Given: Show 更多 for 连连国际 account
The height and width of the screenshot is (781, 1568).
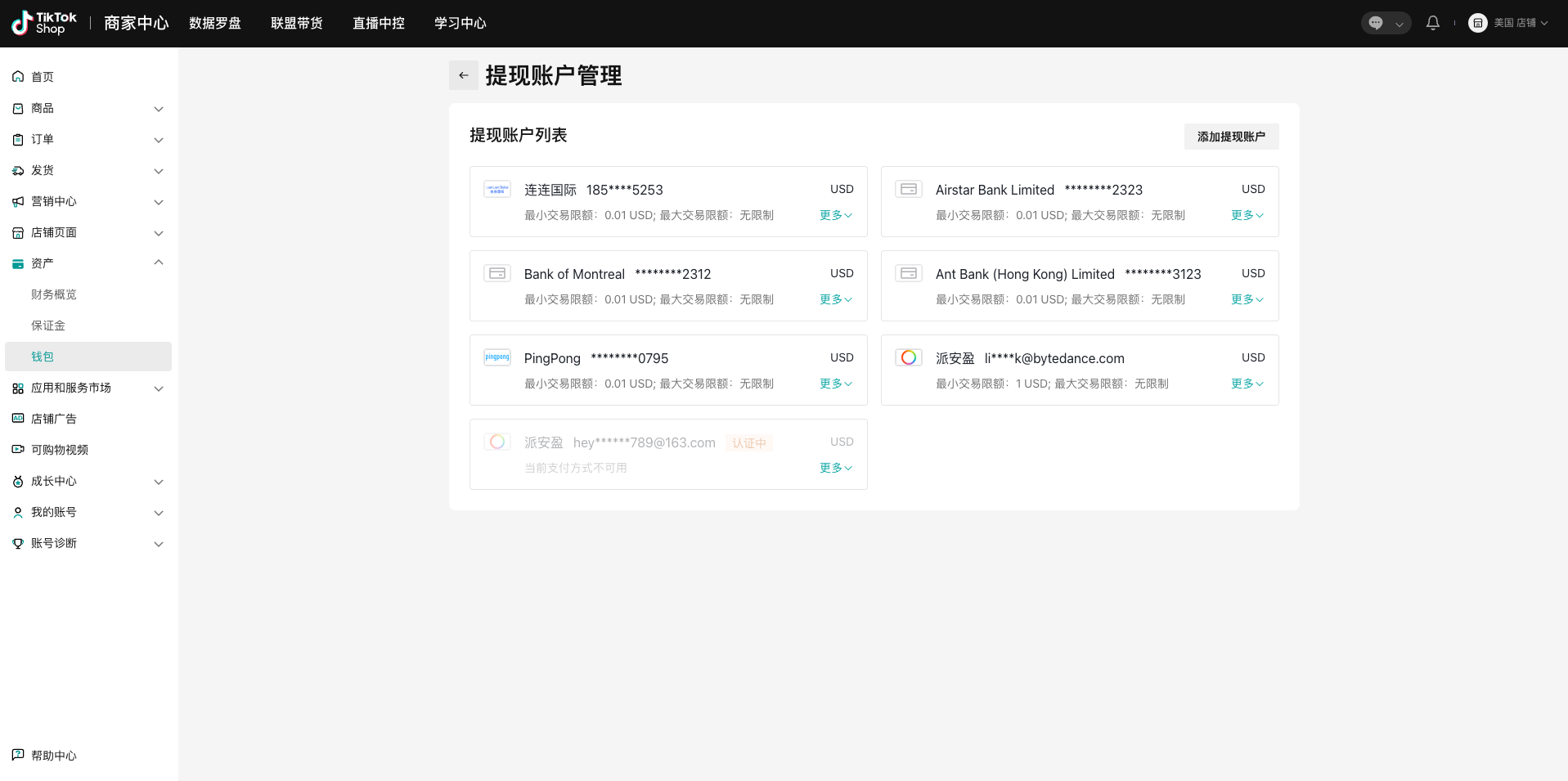Looking at the screenshot, I should pyautogui.click(x=836, y=215).
